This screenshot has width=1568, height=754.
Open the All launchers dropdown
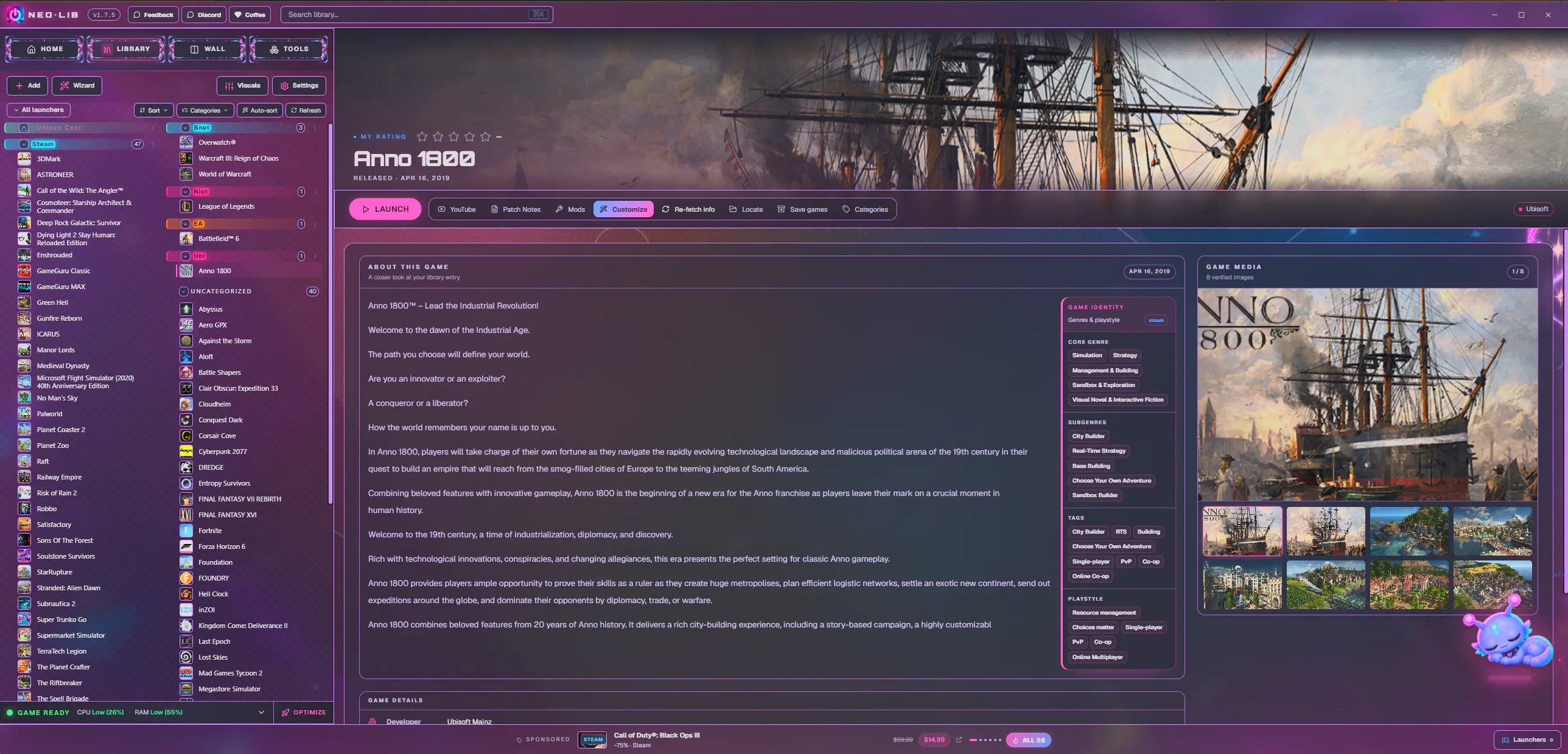tap(38, 110)
